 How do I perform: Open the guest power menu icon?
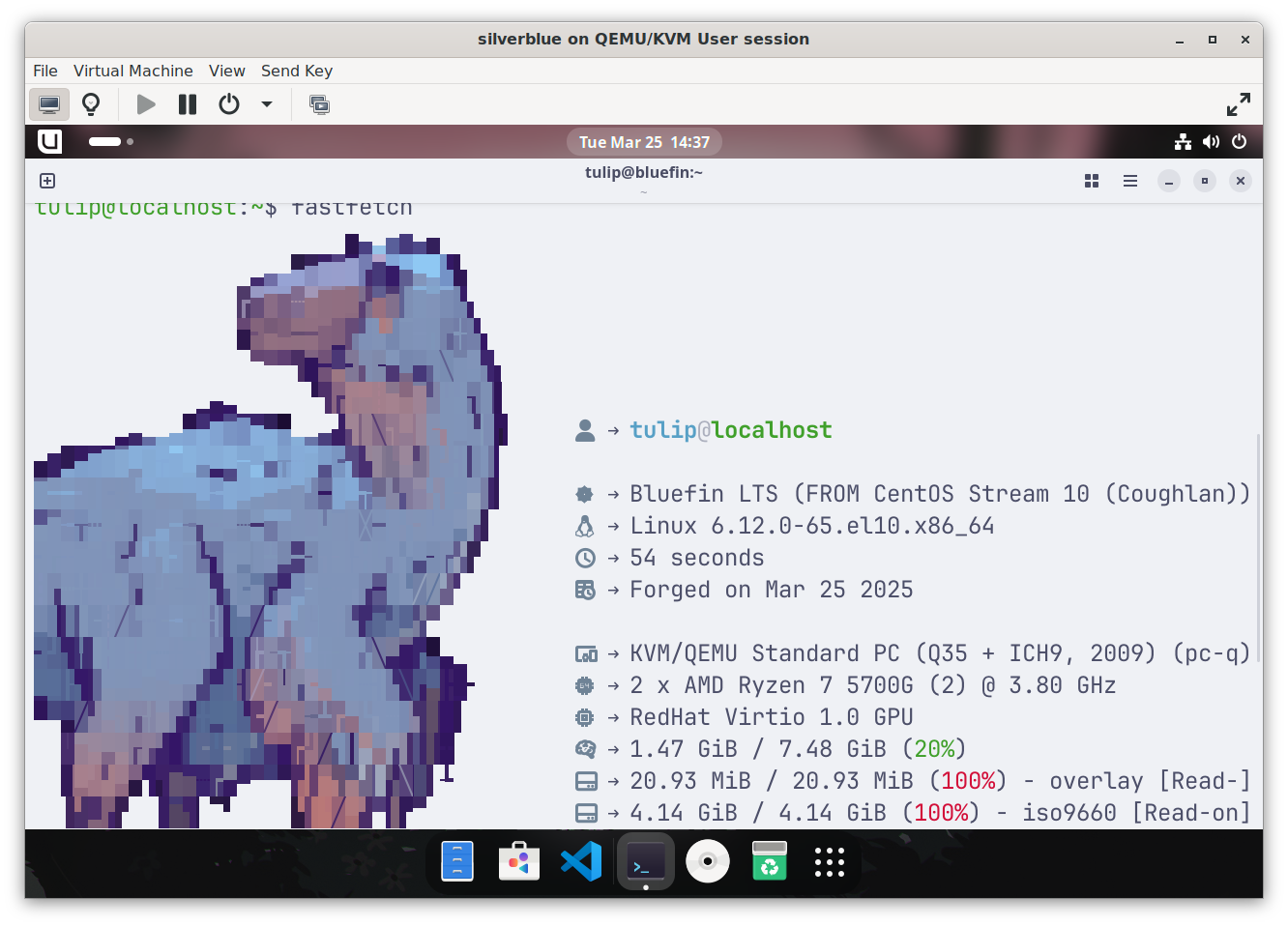pyautogui.click(x=1239, y=142)
